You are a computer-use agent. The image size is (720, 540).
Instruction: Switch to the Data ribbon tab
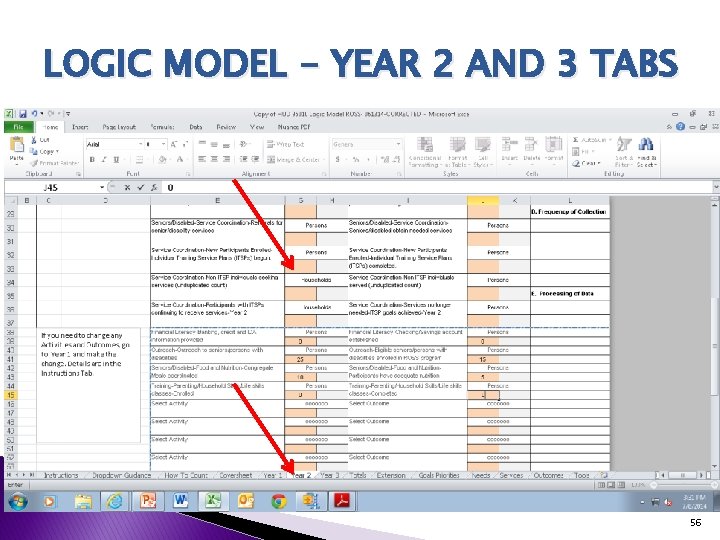pyautogui.click(x=196, y=127)
